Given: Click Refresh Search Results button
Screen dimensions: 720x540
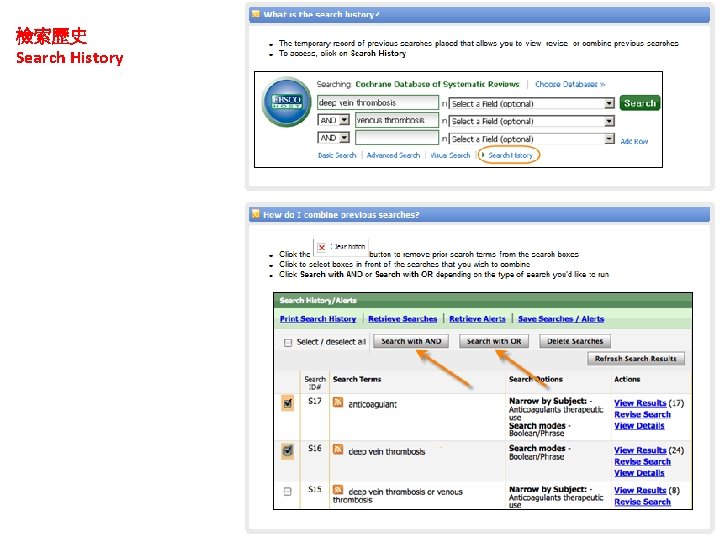Looking at the screenshot, I should click(636, 359).
